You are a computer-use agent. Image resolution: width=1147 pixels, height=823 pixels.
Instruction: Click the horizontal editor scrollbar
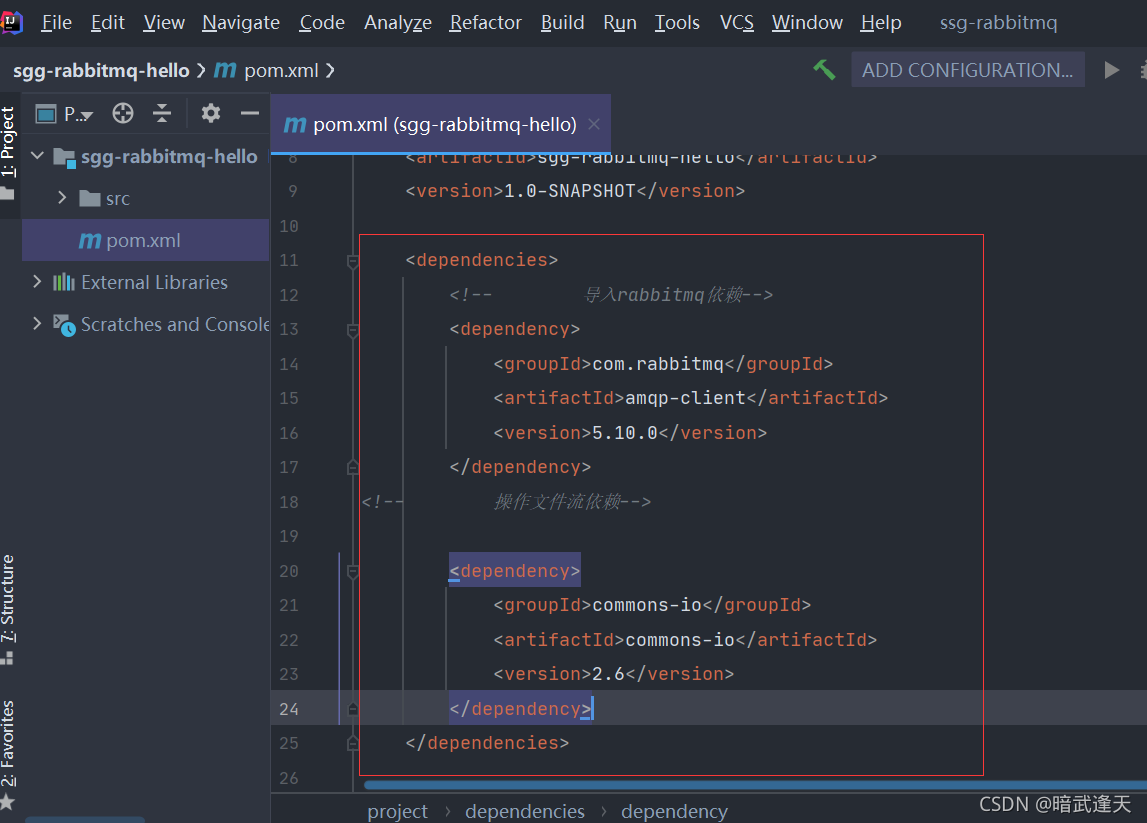(x=755, y=786)
